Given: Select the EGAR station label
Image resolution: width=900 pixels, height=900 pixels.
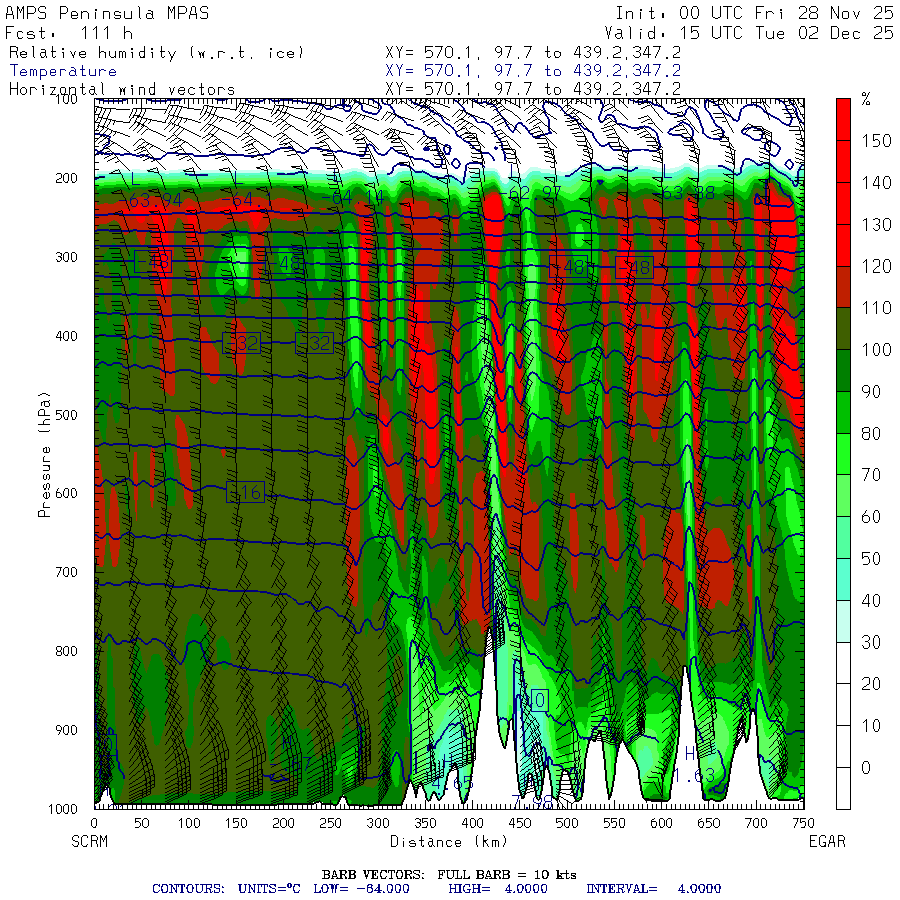Looking at the screenshot, I should point(827,841).
